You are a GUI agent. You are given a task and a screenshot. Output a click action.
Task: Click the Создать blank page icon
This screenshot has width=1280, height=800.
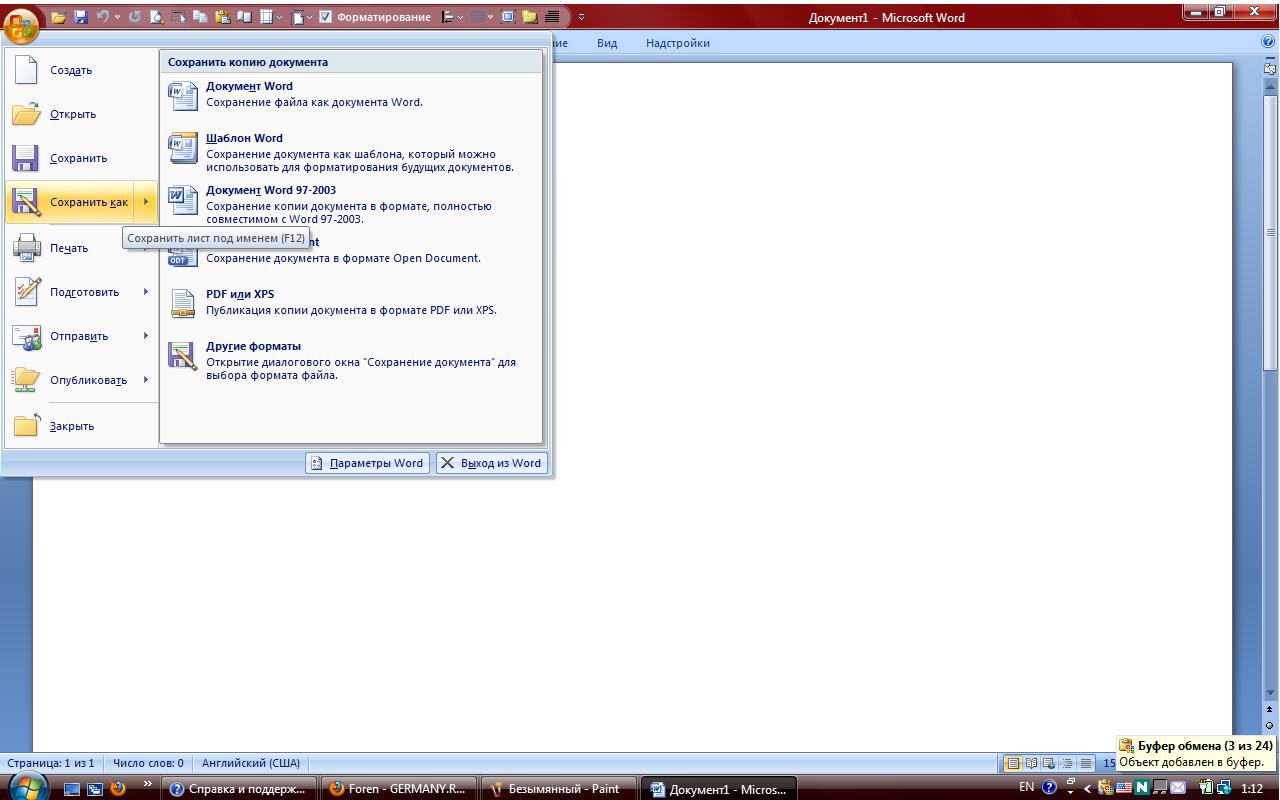pyautogui.click(x=26, y=70)
